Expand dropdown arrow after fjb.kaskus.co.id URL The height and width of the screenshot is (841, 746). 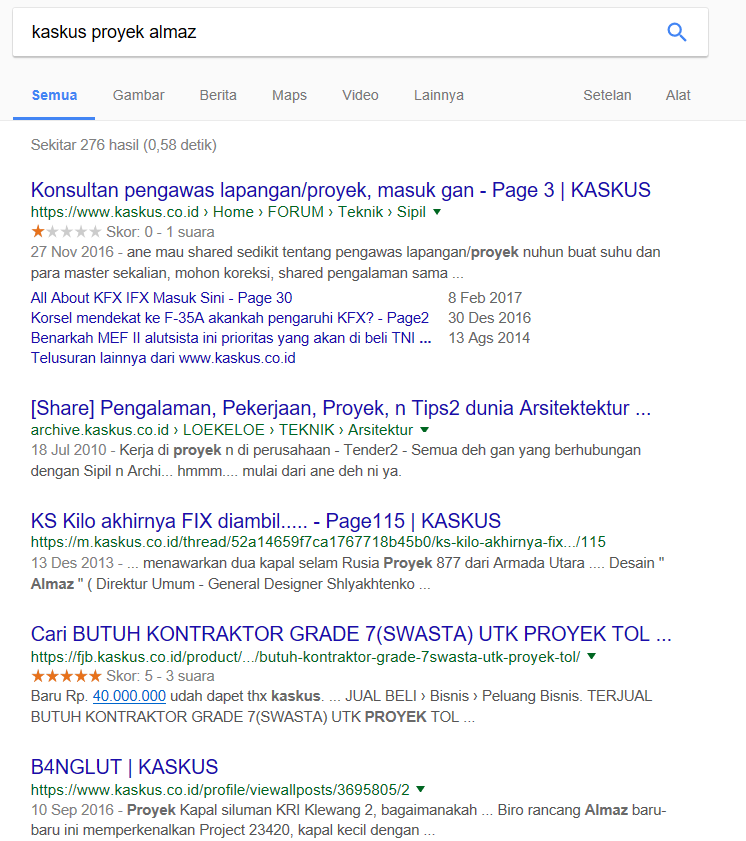tap(592, 656)
